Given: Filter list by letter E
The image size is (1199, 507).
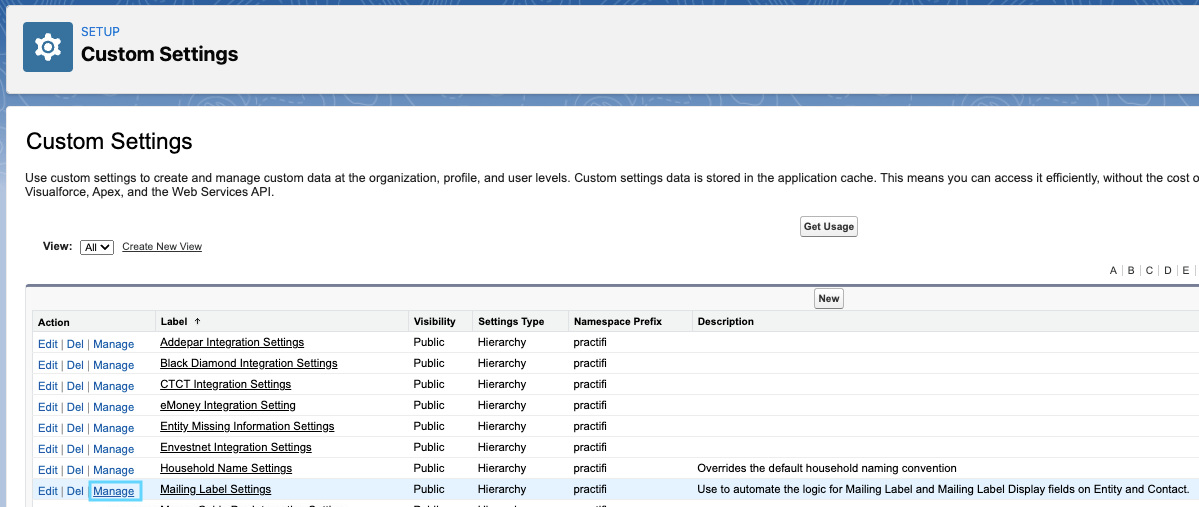Looking at the screenshot, I should tap(1186, 271).
